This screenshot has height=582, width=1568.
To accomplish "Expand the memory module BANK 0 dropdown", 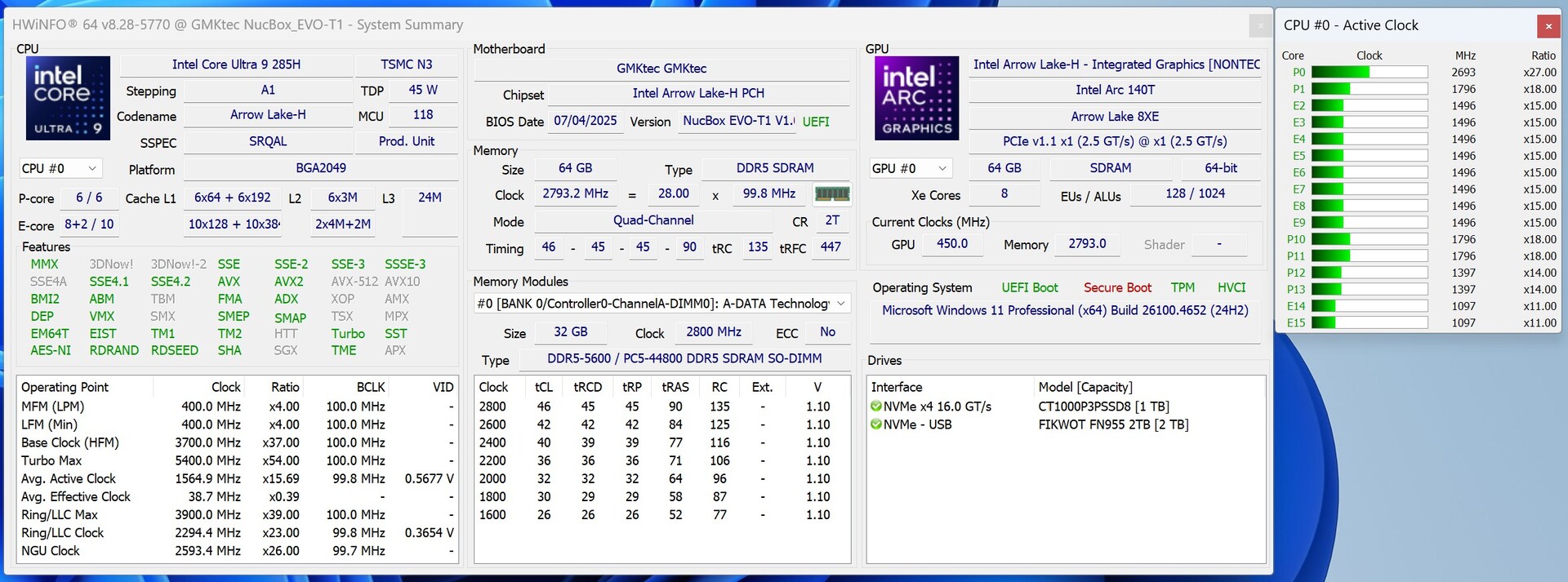I will click(x=662, y=304).
